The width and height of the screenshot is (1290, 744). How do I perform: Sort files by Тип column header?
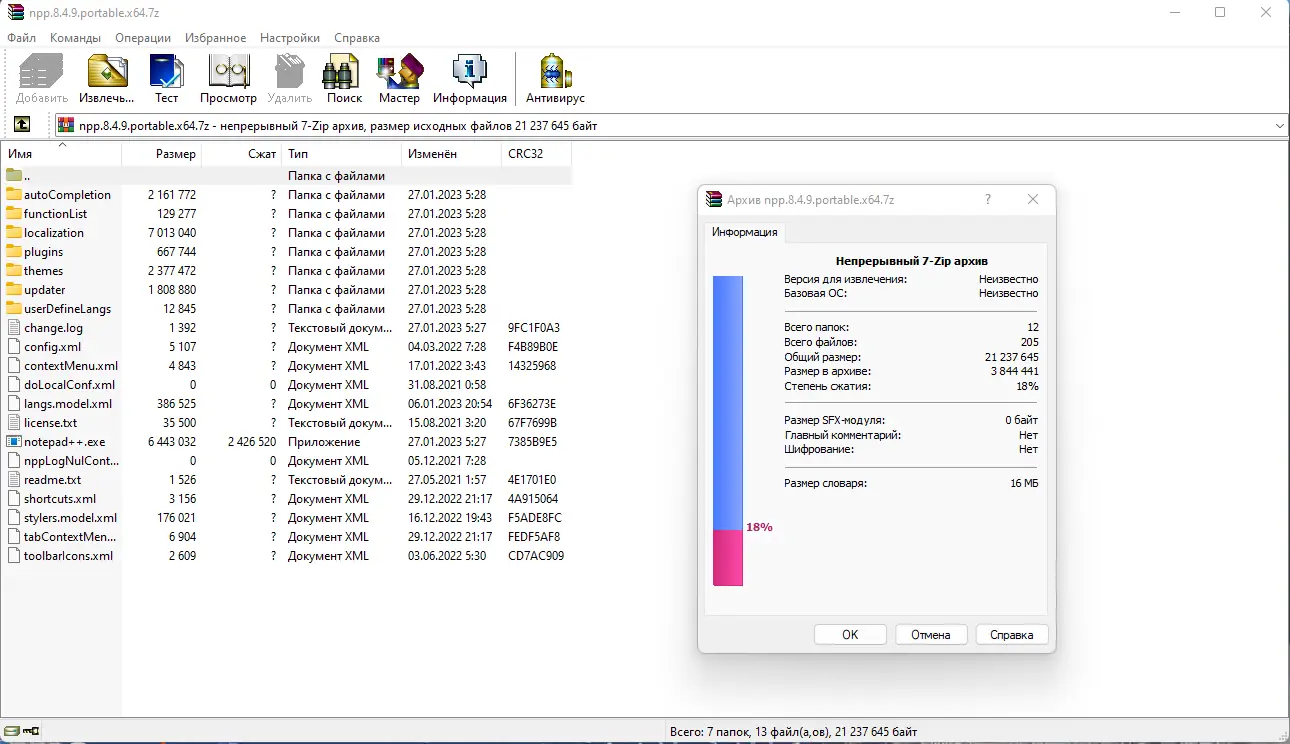point(342,155)
